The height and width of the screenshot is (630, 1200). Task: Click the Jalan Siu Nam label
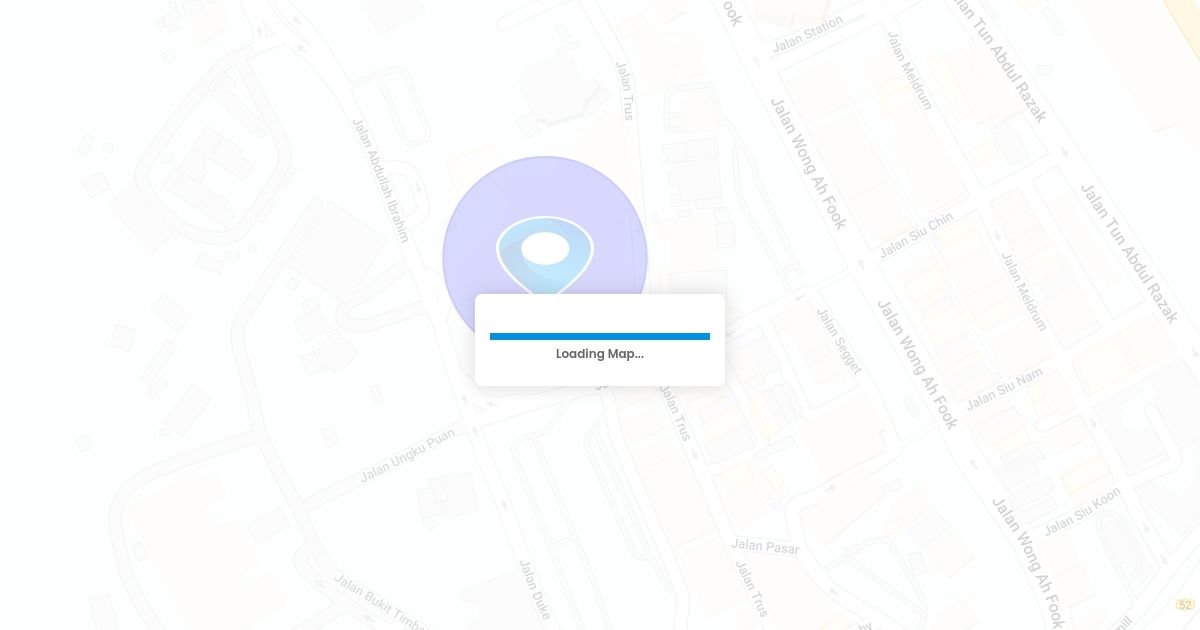1004,388
